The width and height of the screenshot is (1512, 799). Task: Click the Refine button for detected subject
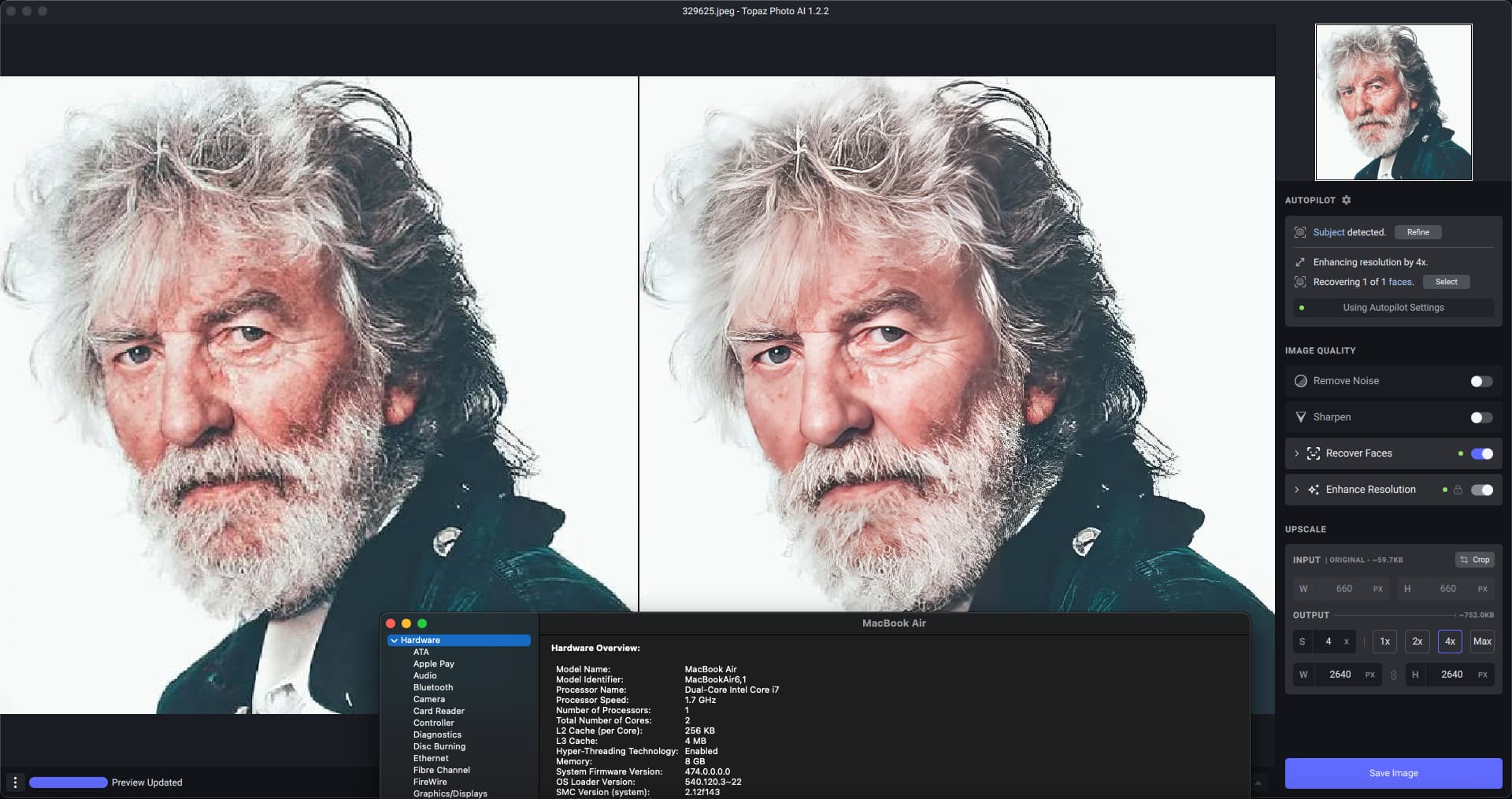pyautogui.click(x=1417, y=232)
